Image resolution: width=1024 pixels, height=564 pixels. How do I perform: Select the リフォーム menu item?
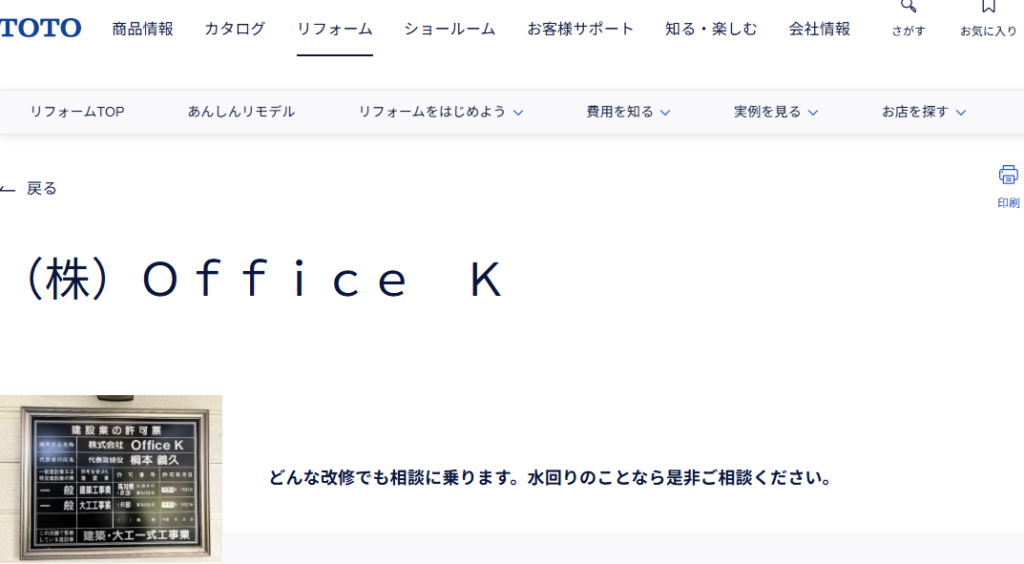point(334,29)
